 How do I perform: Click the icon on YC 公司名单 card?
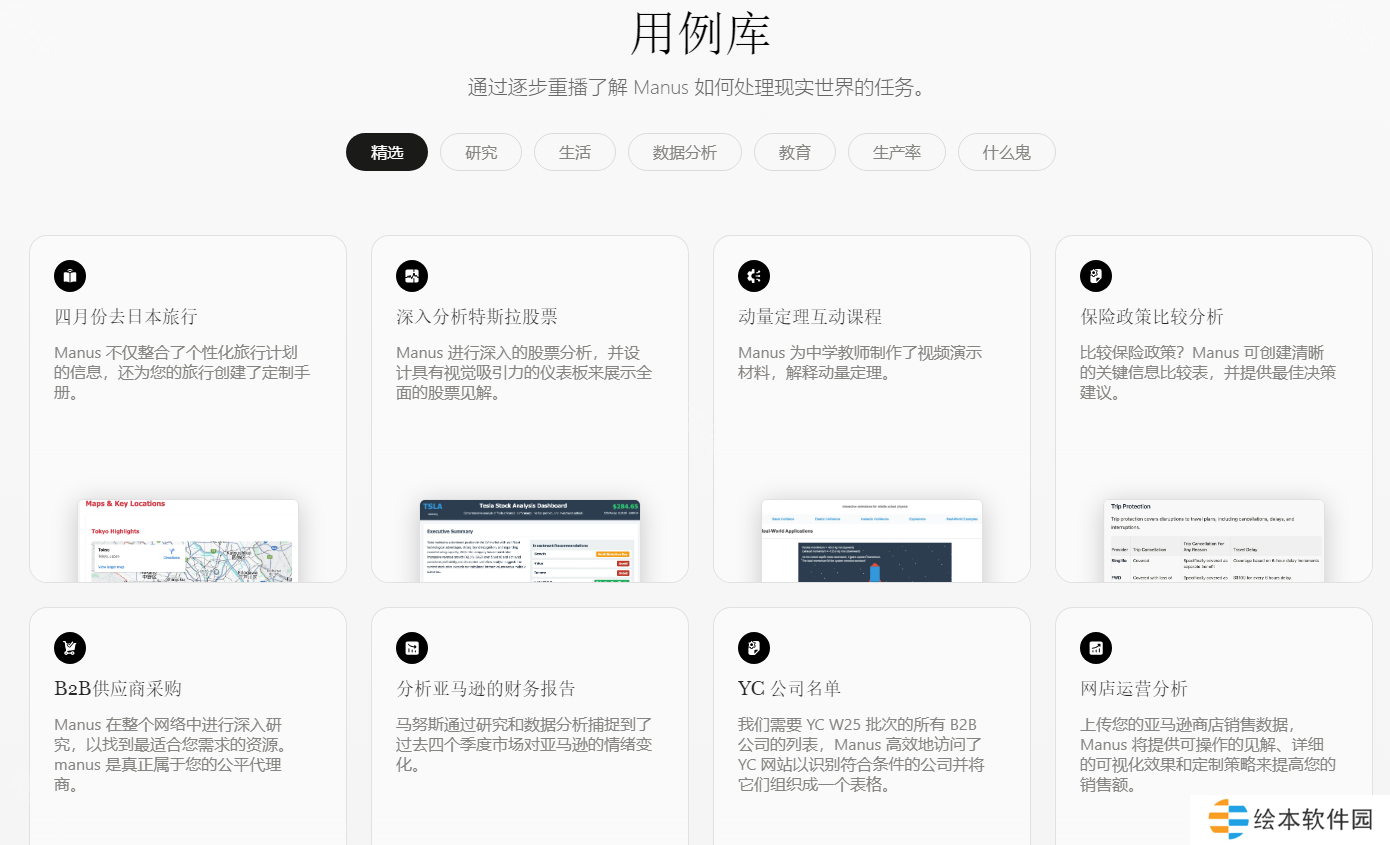click(x=754, y=648)
